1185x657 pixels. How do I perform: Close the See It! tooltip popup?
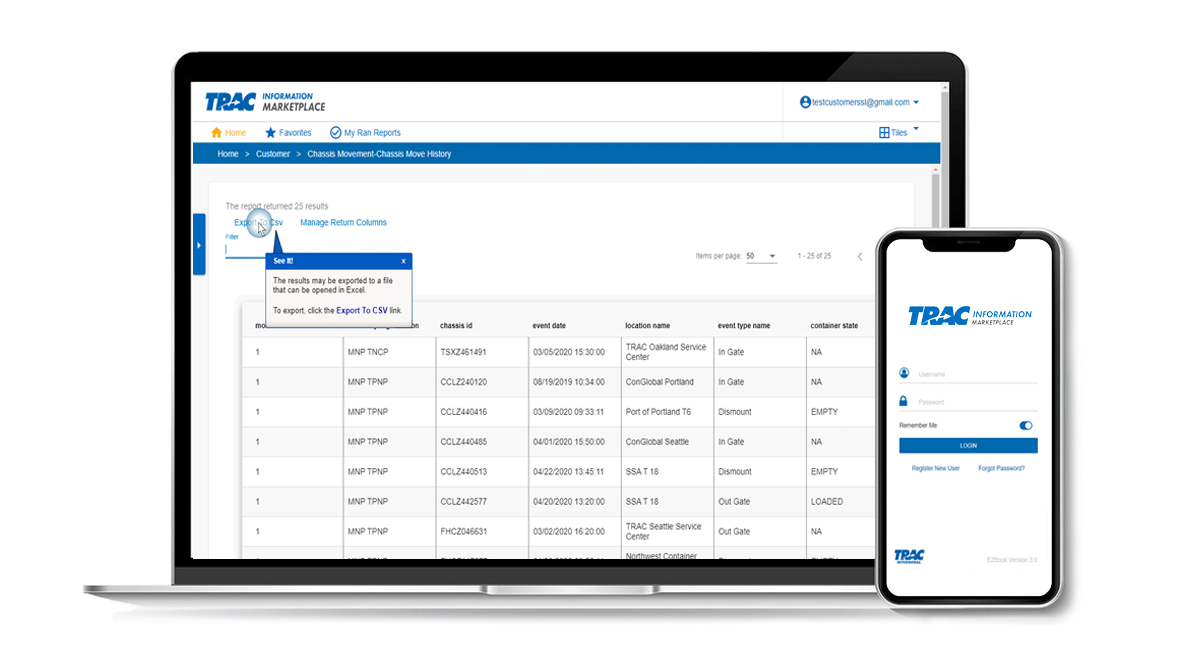tap(404, 261)
